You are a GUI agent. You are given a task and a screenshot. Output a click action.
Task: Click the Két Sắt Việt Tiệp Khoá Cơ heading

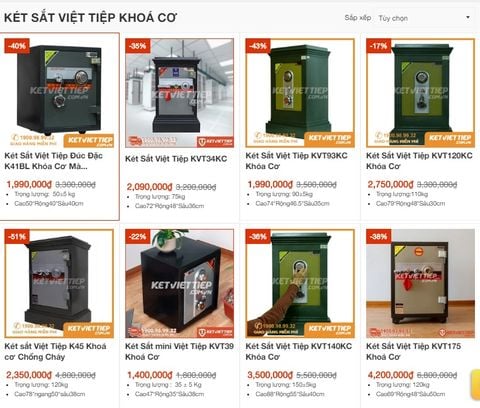[90, 18]
